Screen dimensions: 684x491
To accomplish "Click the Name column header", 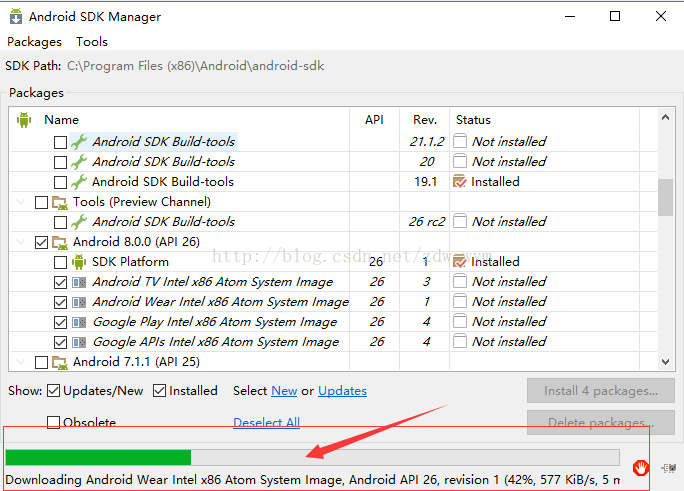I will tap(62, 119).
